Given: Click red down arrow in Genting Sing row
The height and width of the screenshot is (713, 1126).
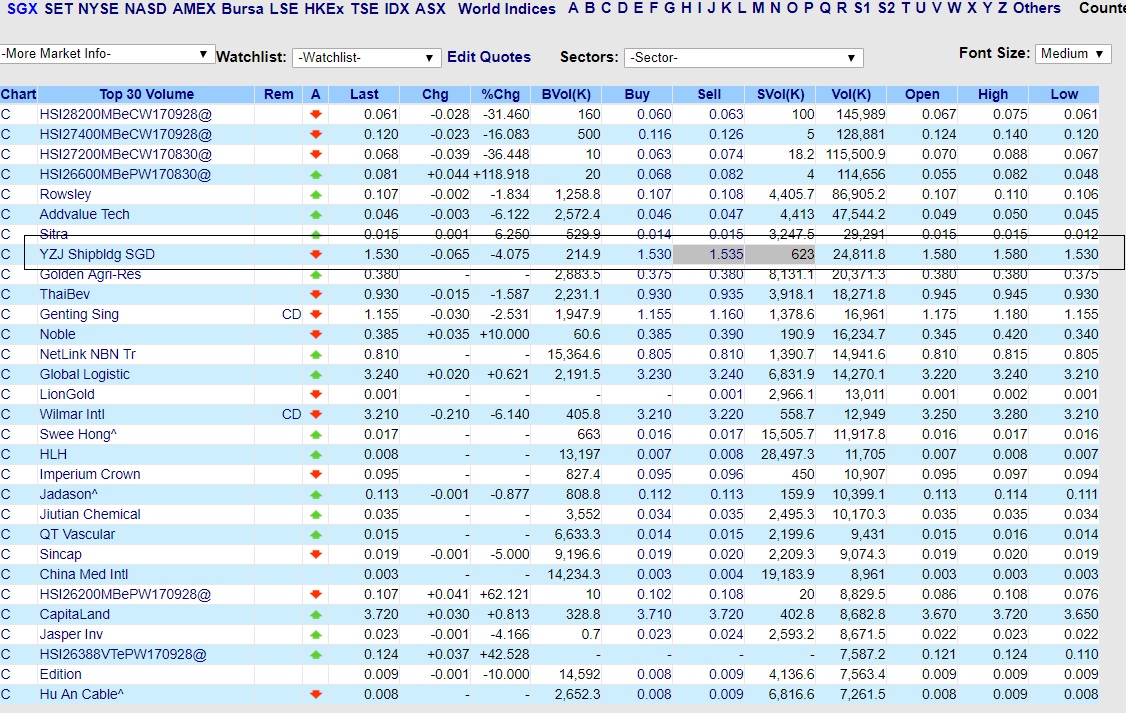Looking at the screenshot, I should [315, 314].
